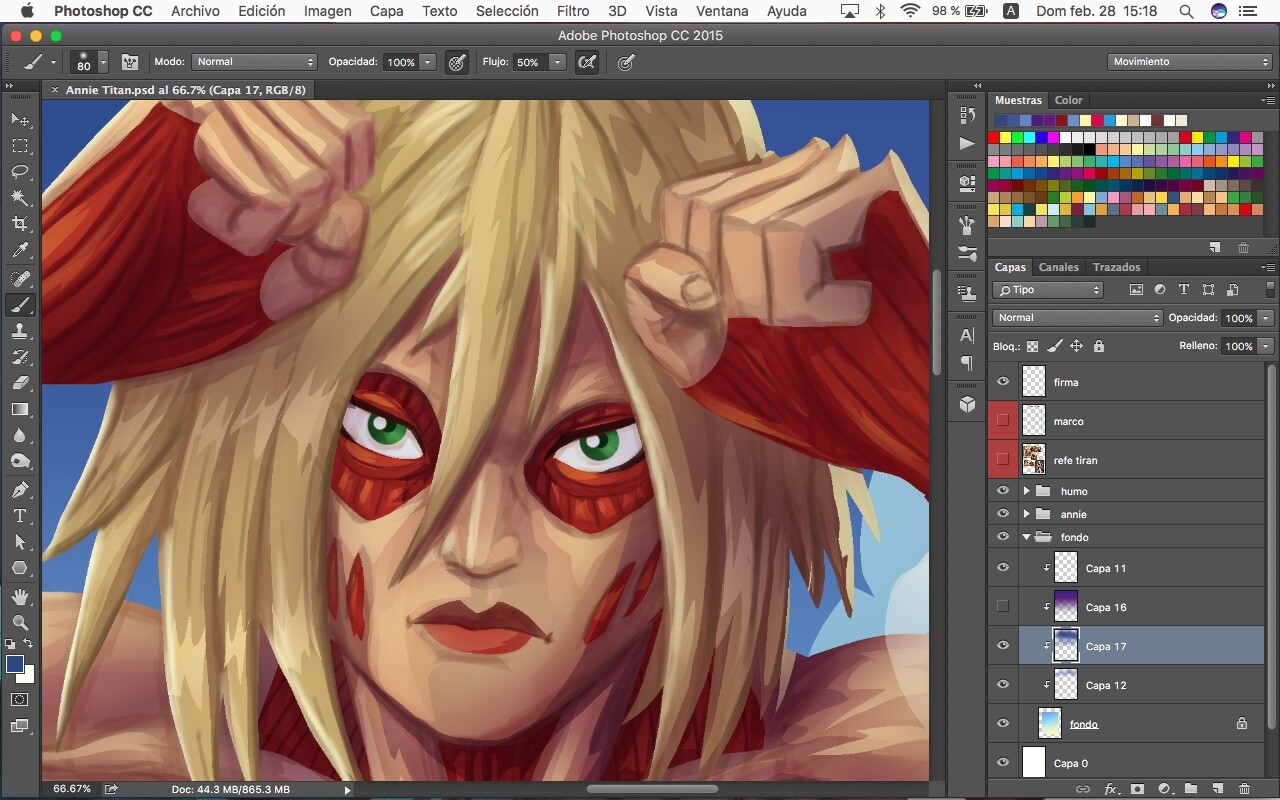Select the Zoom tool

[x=20, y=623]
